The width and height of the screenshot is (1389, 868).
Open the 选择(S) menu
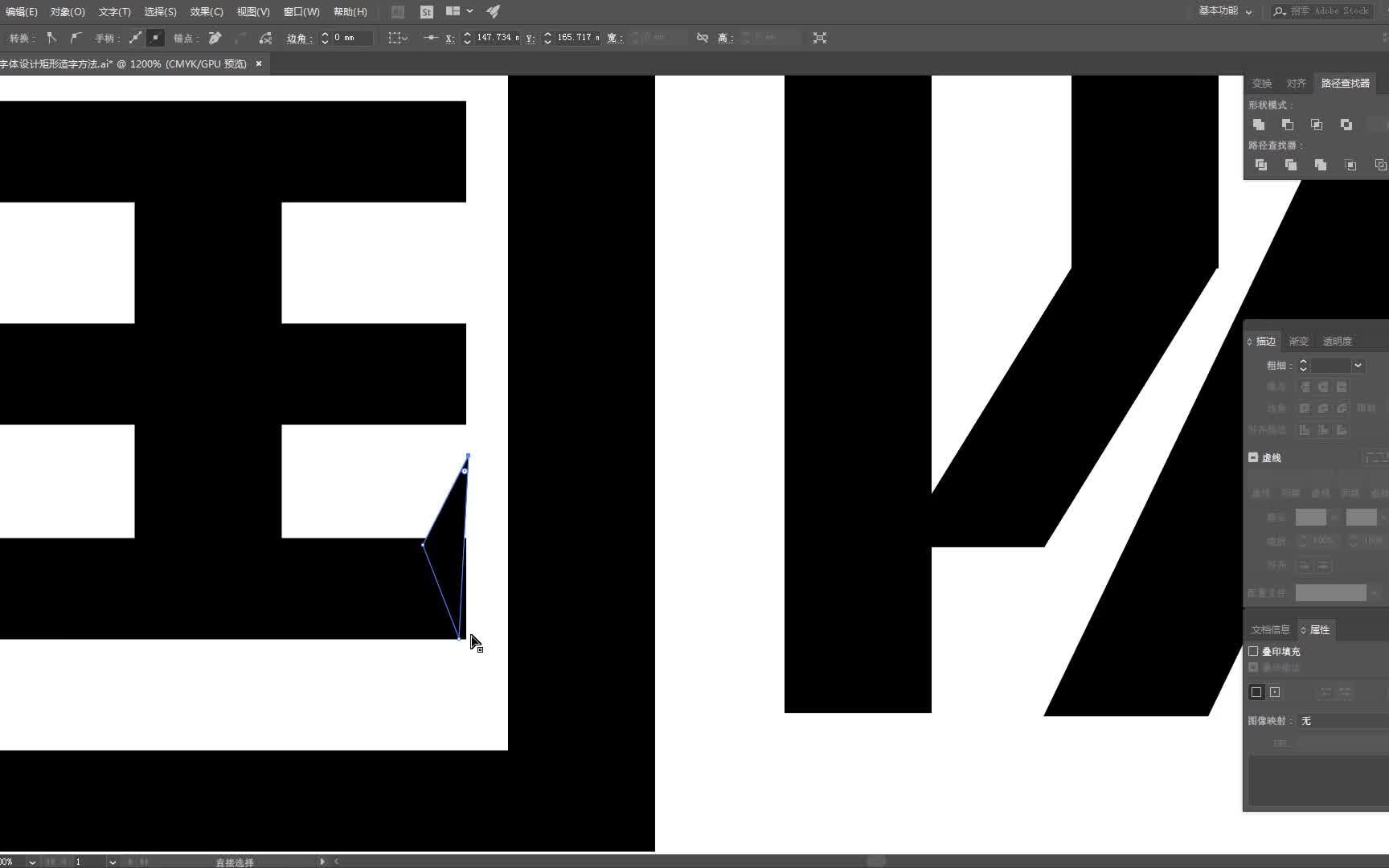click(160, 11)
